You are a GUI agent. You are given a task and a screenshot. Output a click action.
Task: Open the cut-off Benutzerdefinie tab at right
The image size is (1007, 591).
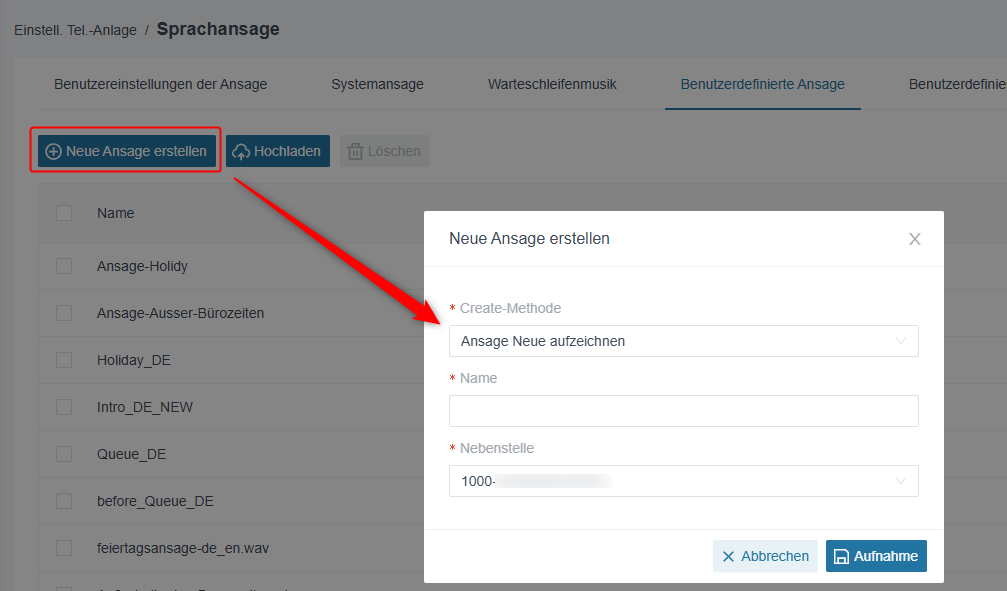[957, 84]
